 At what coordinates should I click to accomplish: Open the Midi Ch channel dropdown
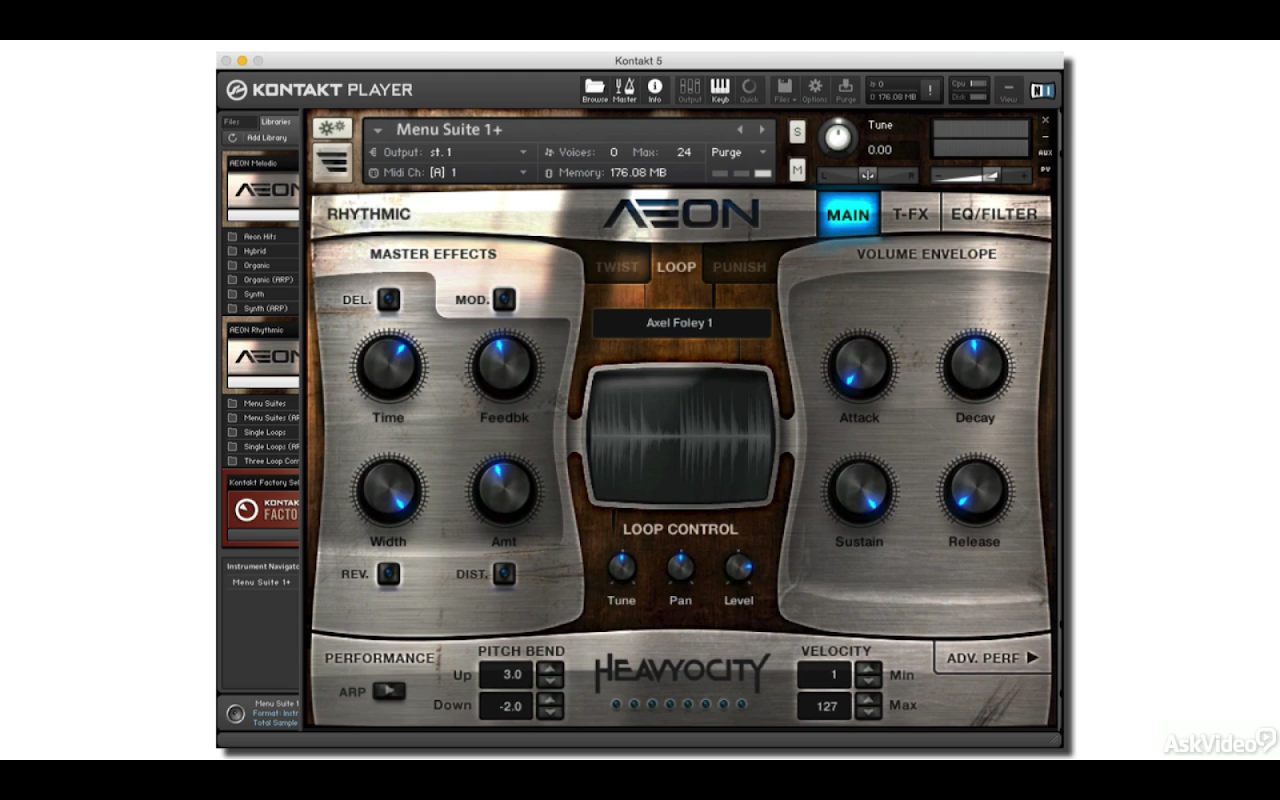pyautogui.click(x=448, y=172)
